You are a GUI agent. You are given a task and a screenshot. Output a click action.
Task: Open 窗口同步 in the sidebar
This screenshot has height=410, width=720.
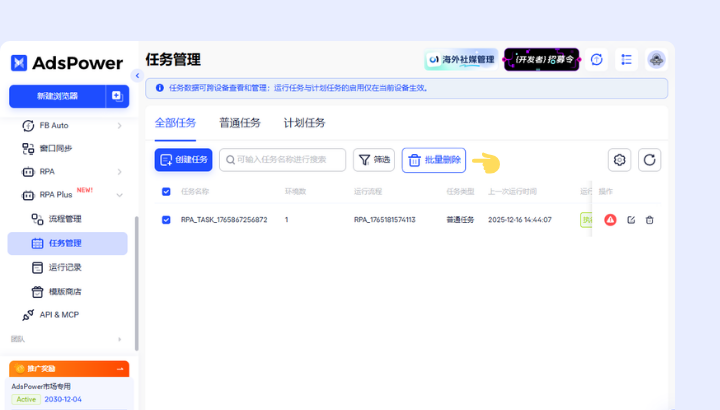(x=56, y=148)
